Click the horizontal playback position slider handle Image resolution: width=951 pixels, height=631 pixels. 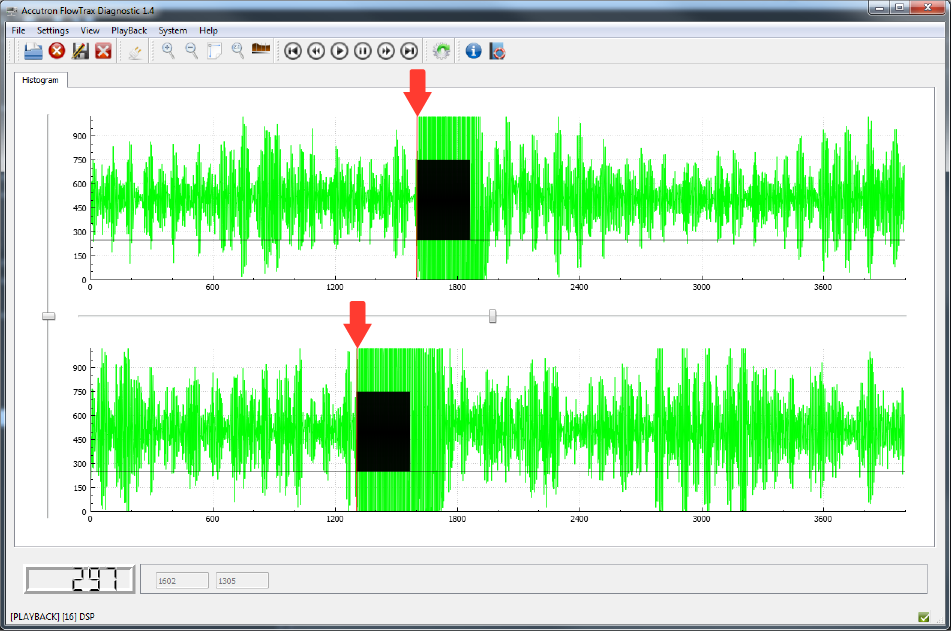pyautogui.click(x=492, y=316)
